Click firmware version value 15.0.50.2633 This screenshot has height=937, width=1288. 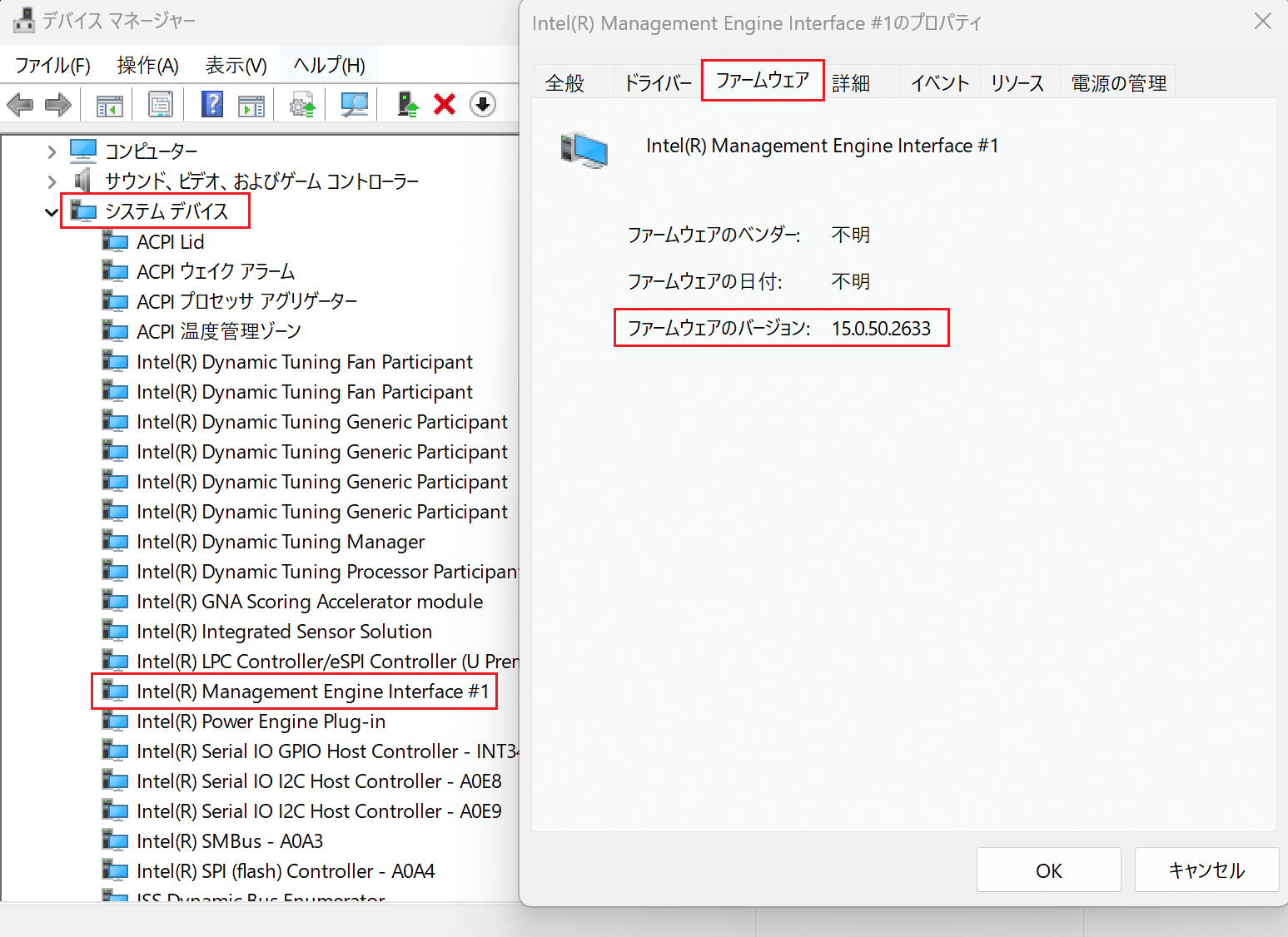point(881,329)
